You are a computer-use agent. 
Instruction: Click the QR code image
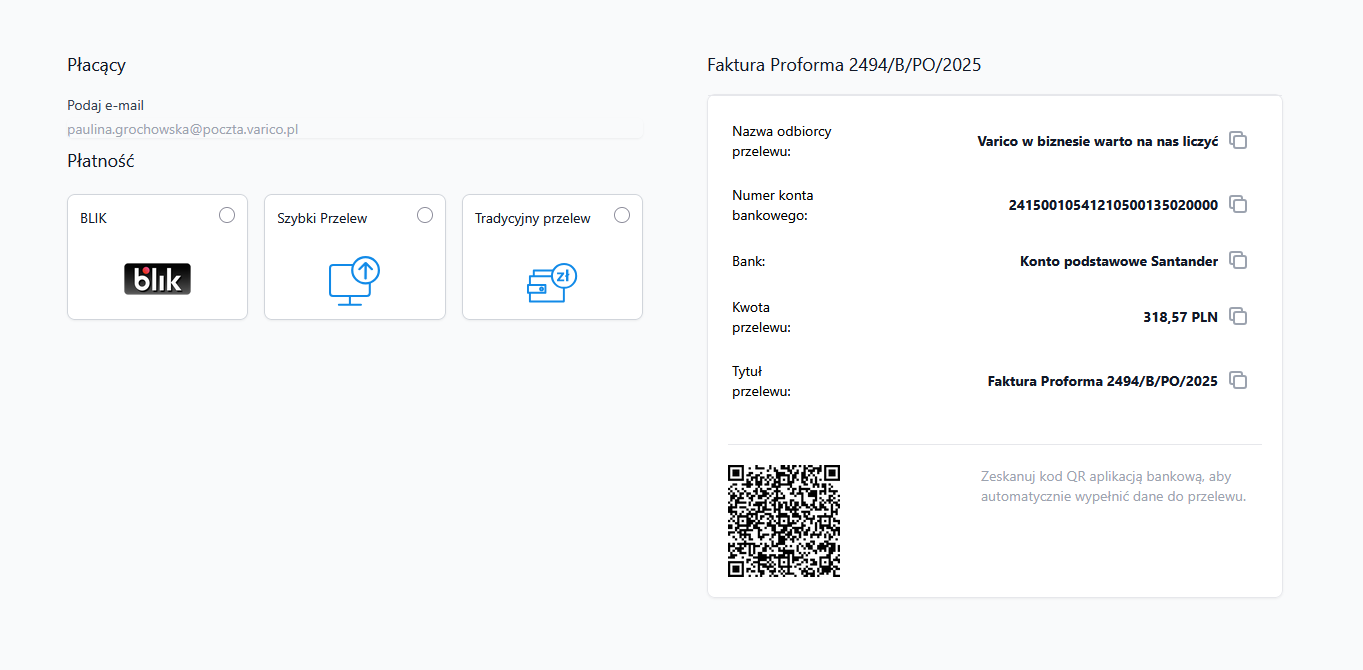coord(784,521)
